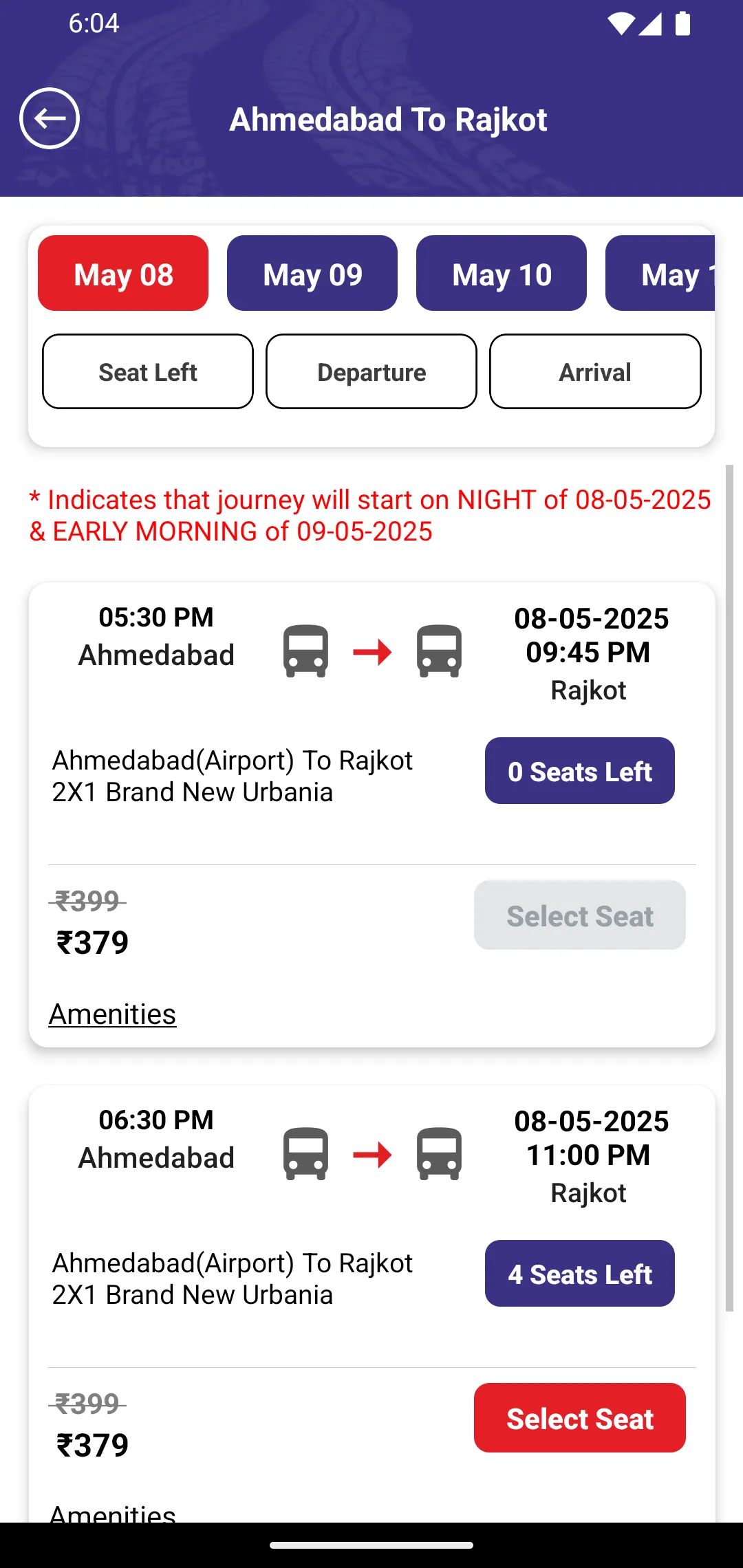Tap the back arrow icon
Image resolution: width=743 pixels, height=1568 pixels.
pyautogui.click(x=50, y=118)
